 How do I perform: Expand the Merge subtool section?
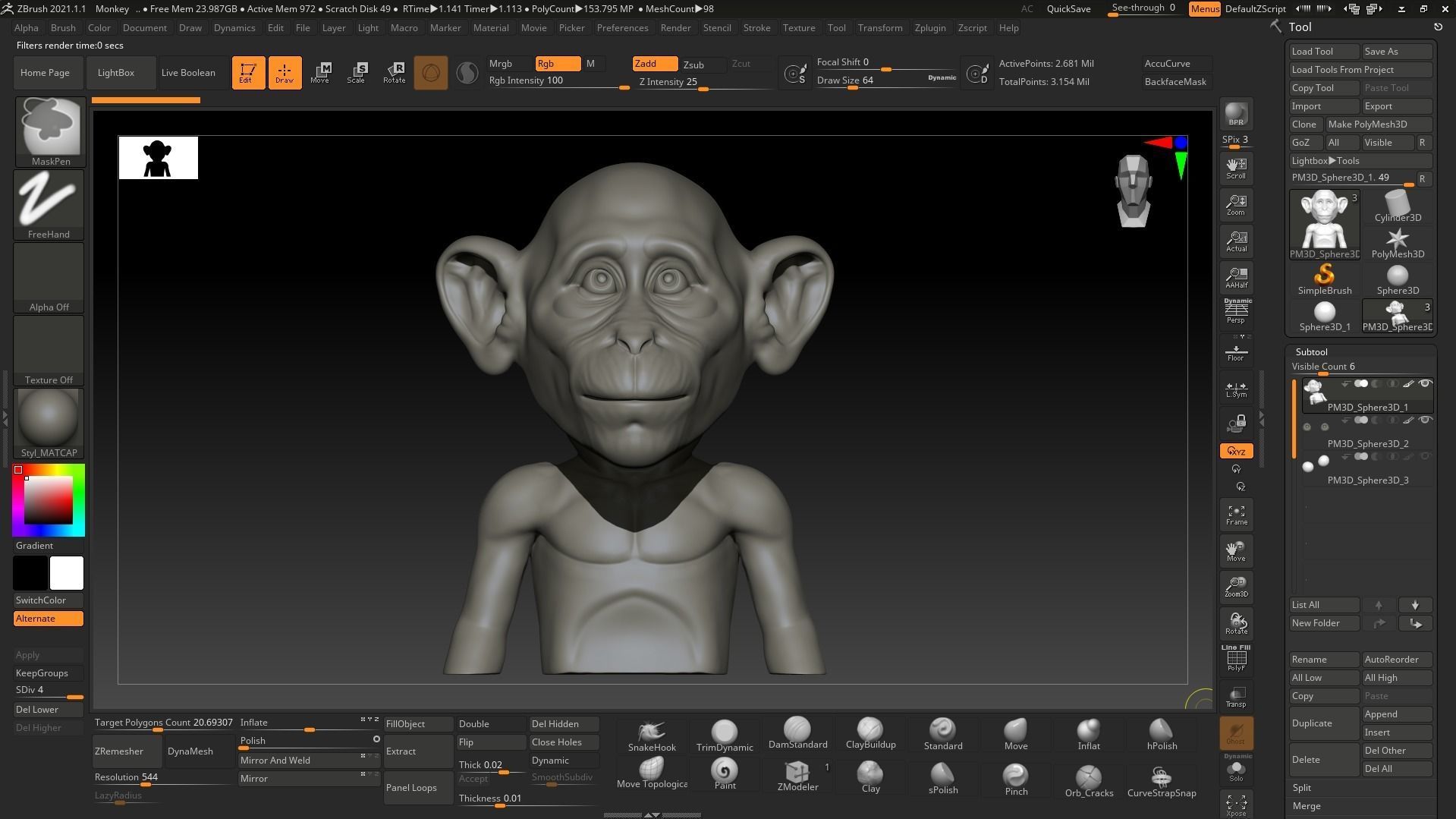coord(1306,806)
